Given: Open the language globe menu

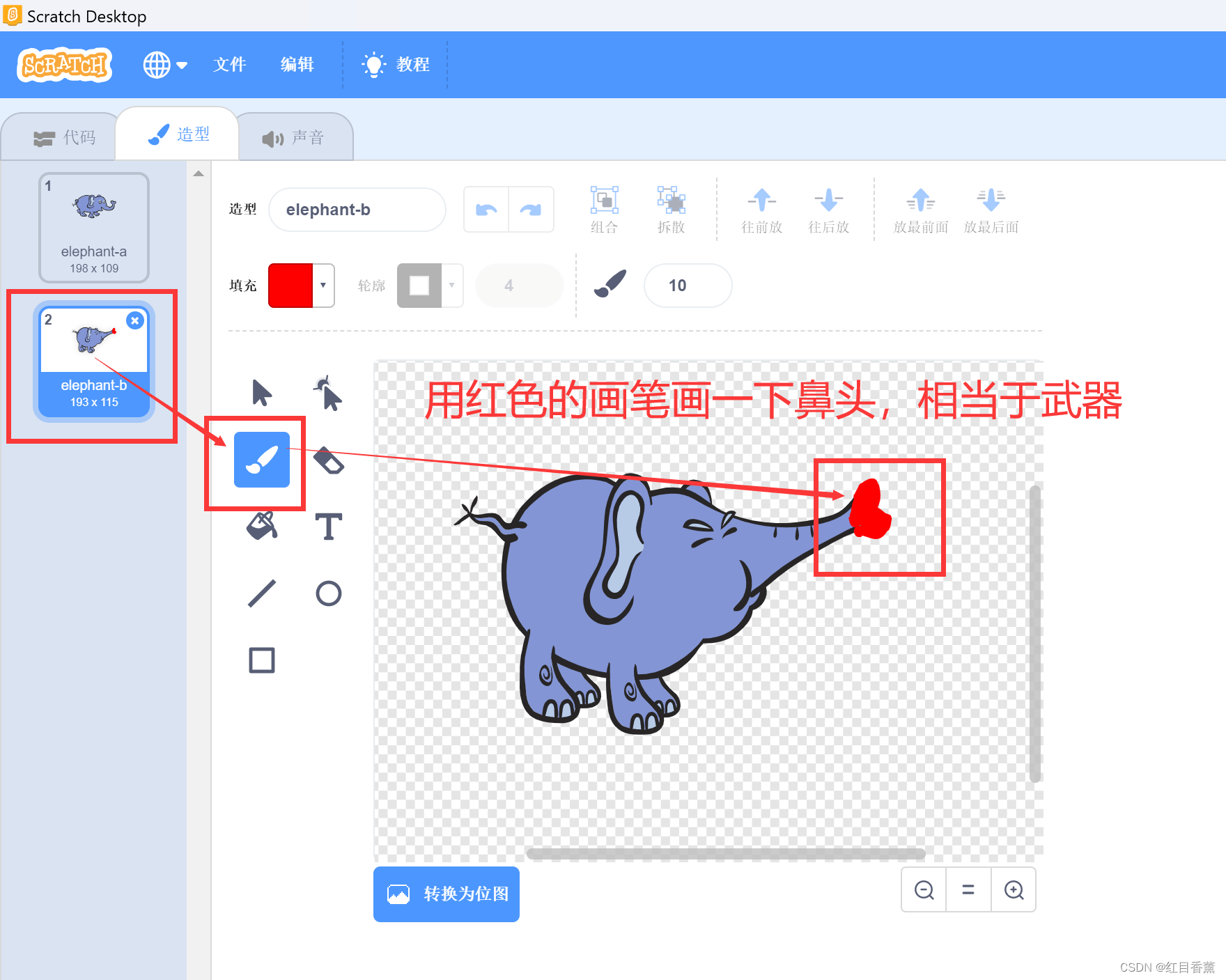Looking at the screenshot, I should click(165, 65).
